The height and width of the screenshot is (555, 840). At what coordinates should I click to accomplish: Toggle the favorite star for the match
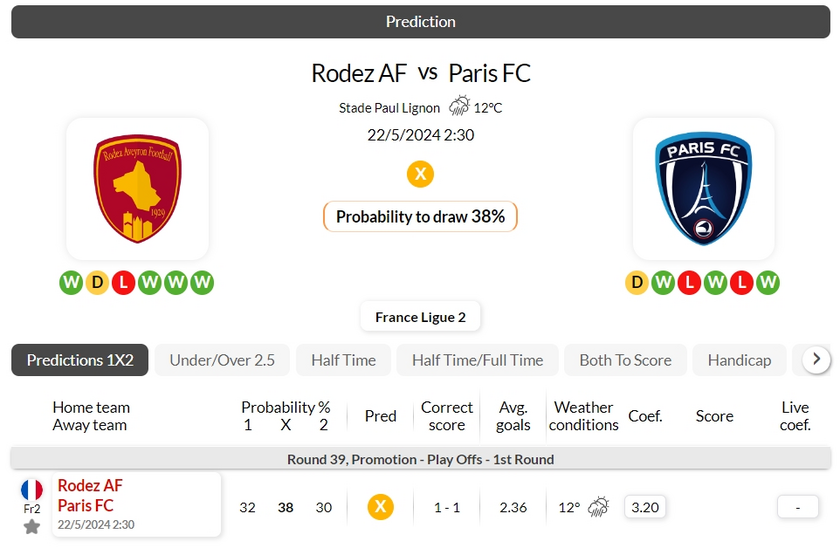pos(32,526)
